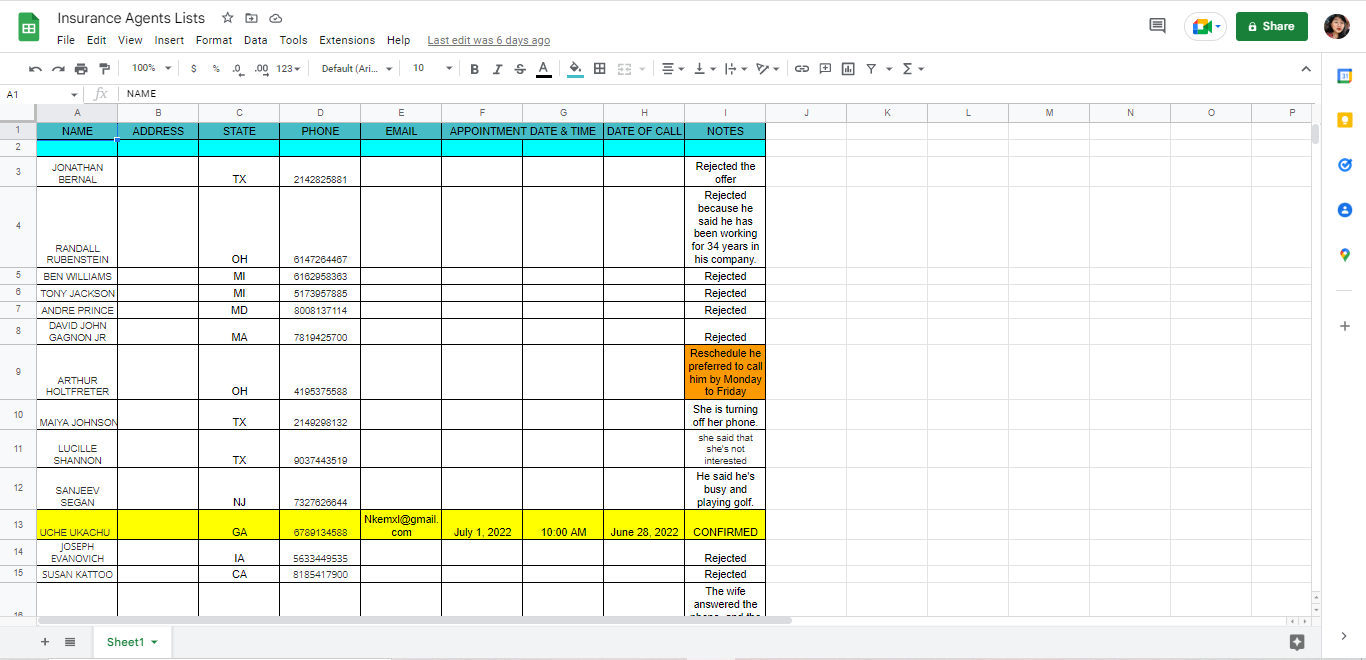Toggle strikethrough formatting
This screenshot has height=660, width=1366.
coord(520,69)
